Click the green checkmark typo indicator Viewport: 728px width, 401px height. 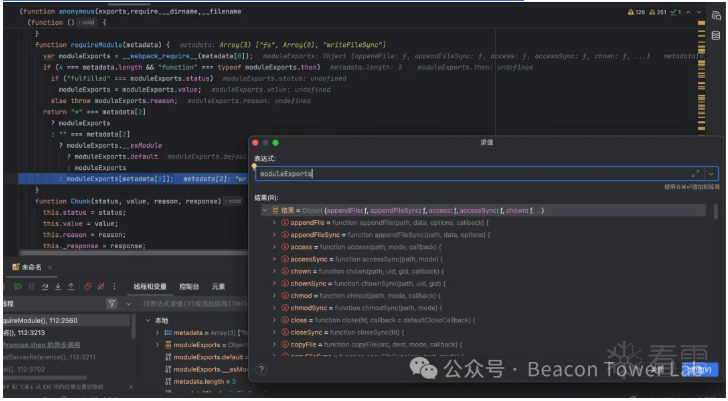pos(676,12)
